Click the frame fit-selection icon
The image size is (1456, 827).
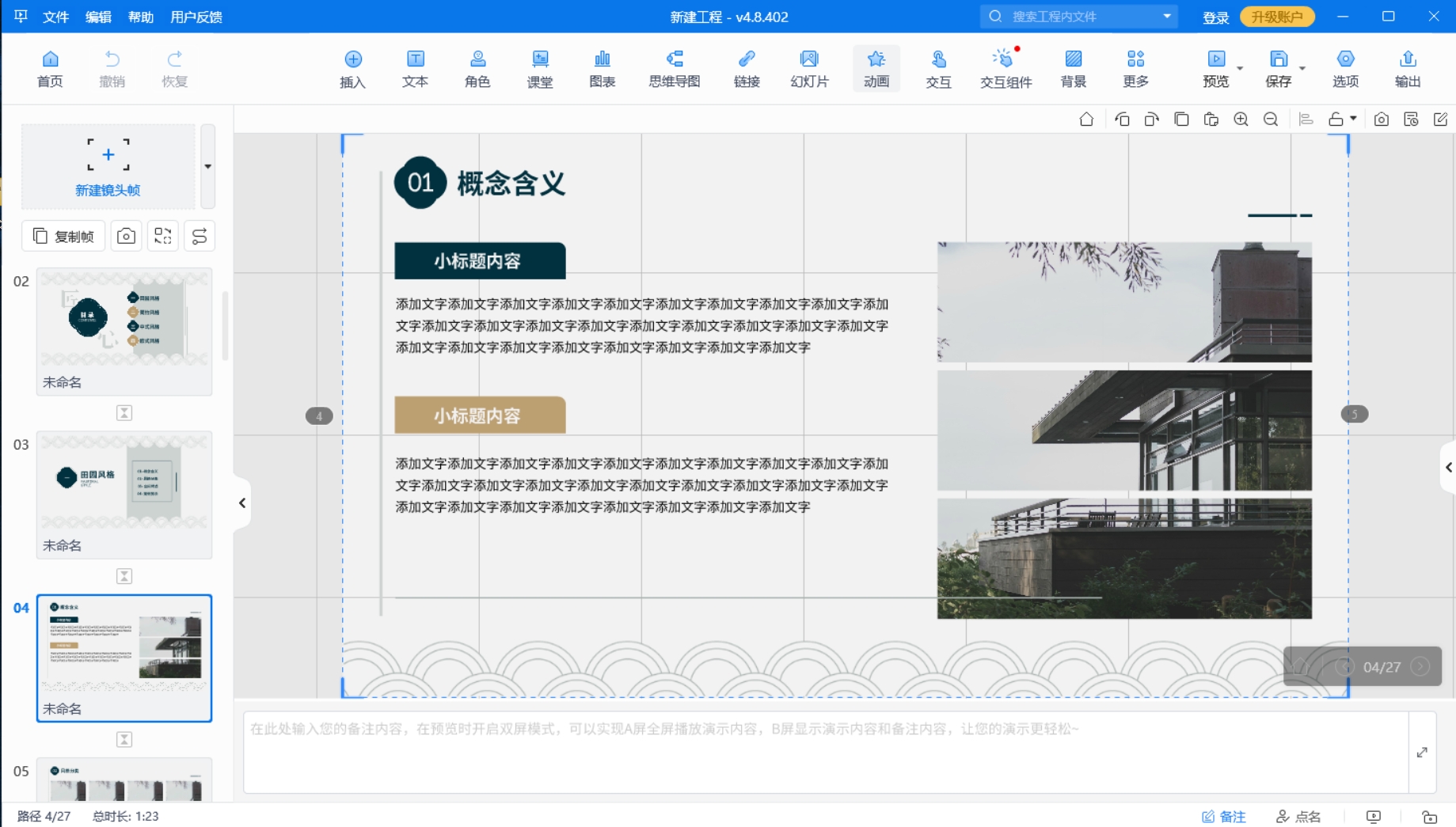tap(163, 236)
